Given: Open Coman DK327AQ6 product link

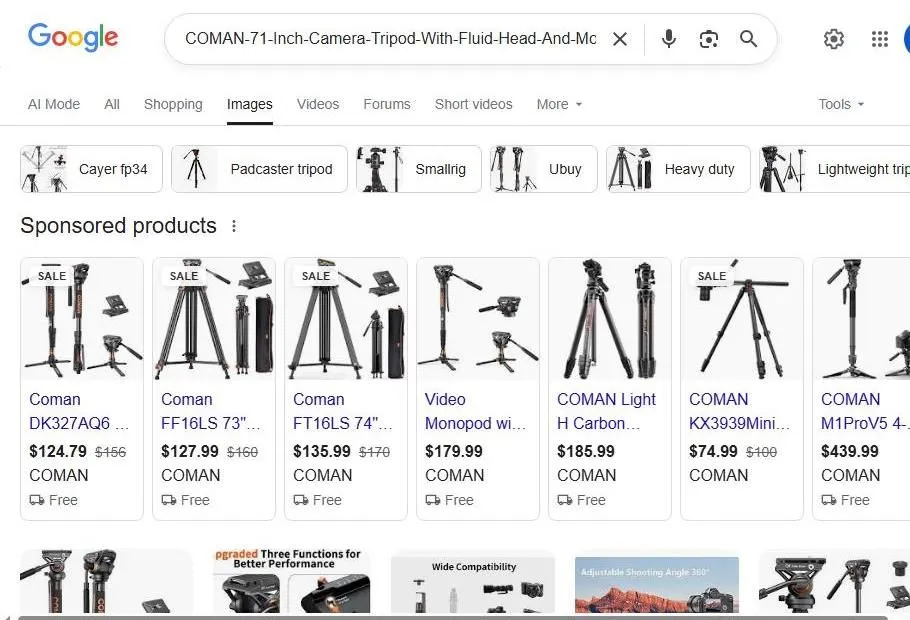Looking at the screenshot, I should click(x=79, y=411).
